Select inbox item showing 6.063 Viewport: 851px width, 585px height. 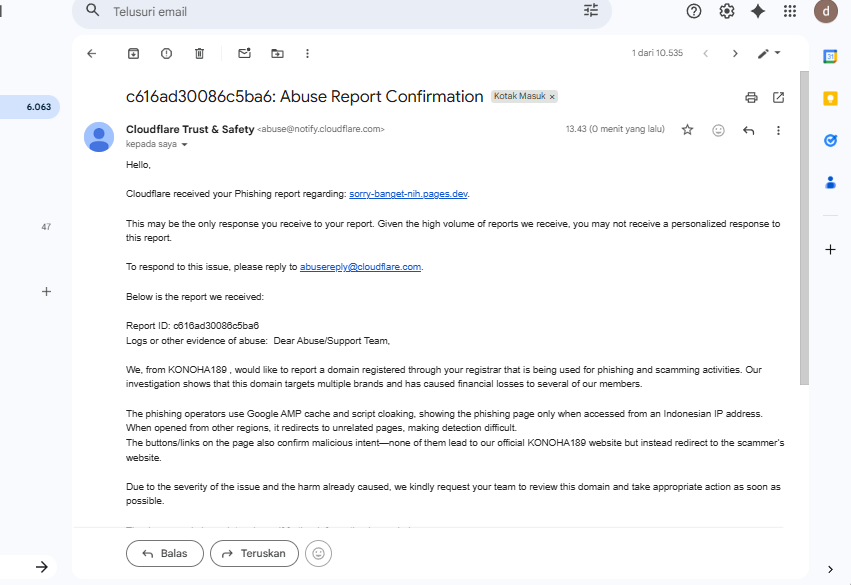30,107
